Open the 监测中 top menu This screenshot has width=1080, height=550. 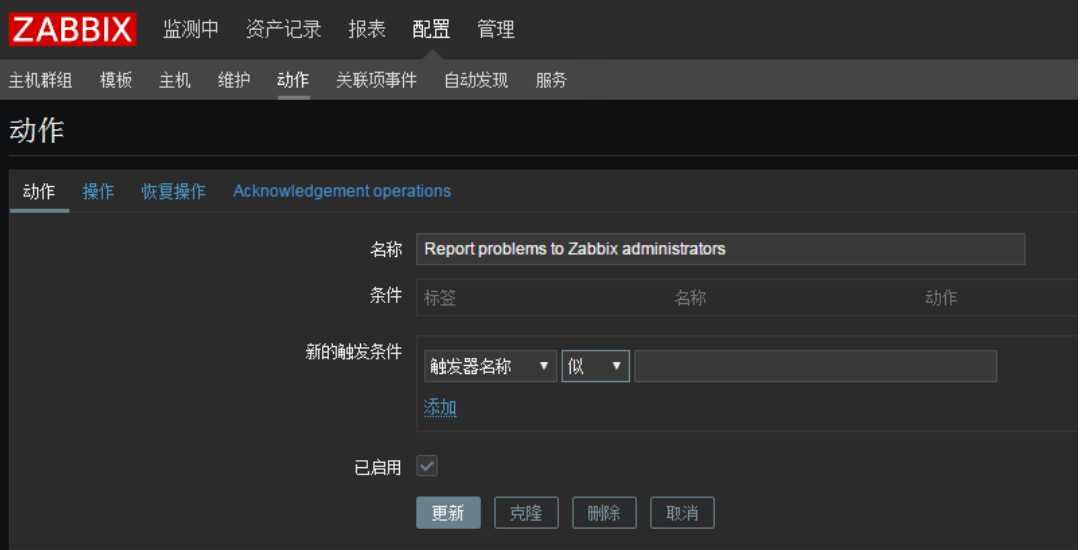[x=191, y=29]
